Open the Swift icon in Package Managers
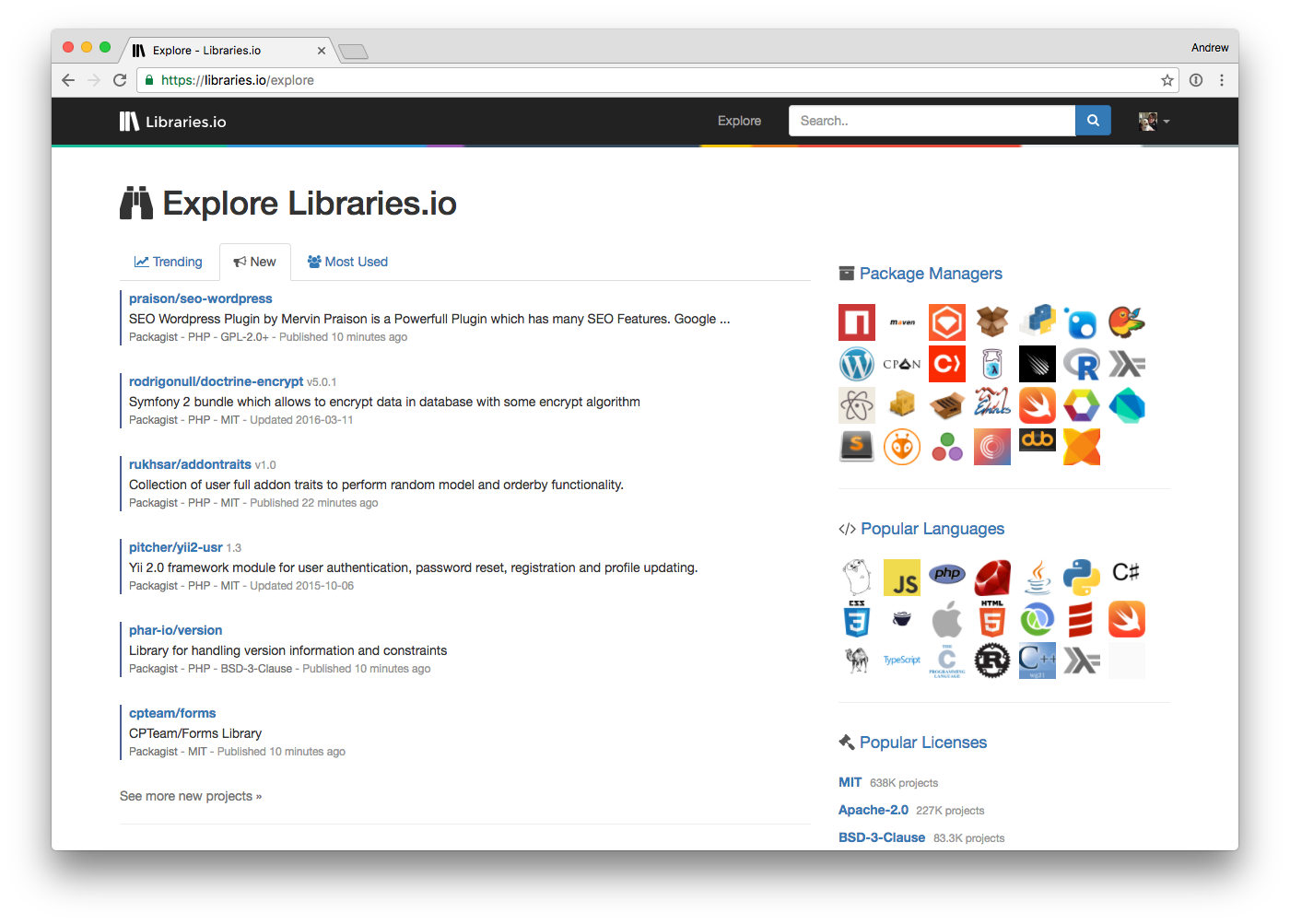This screenshot has width=1290, height=924. click(x=1038, y=405)
